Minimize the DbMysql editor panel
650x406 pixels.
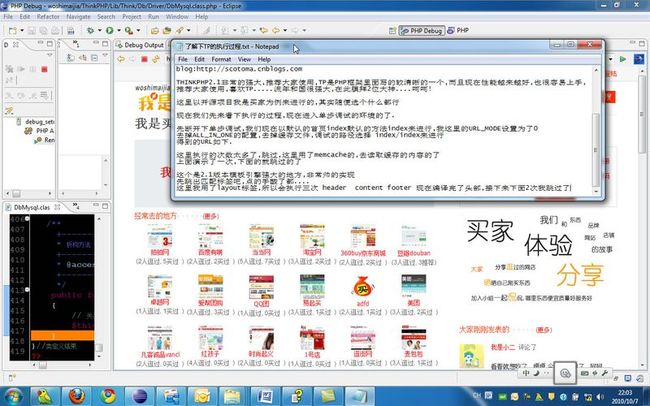[x=96, y=206]
